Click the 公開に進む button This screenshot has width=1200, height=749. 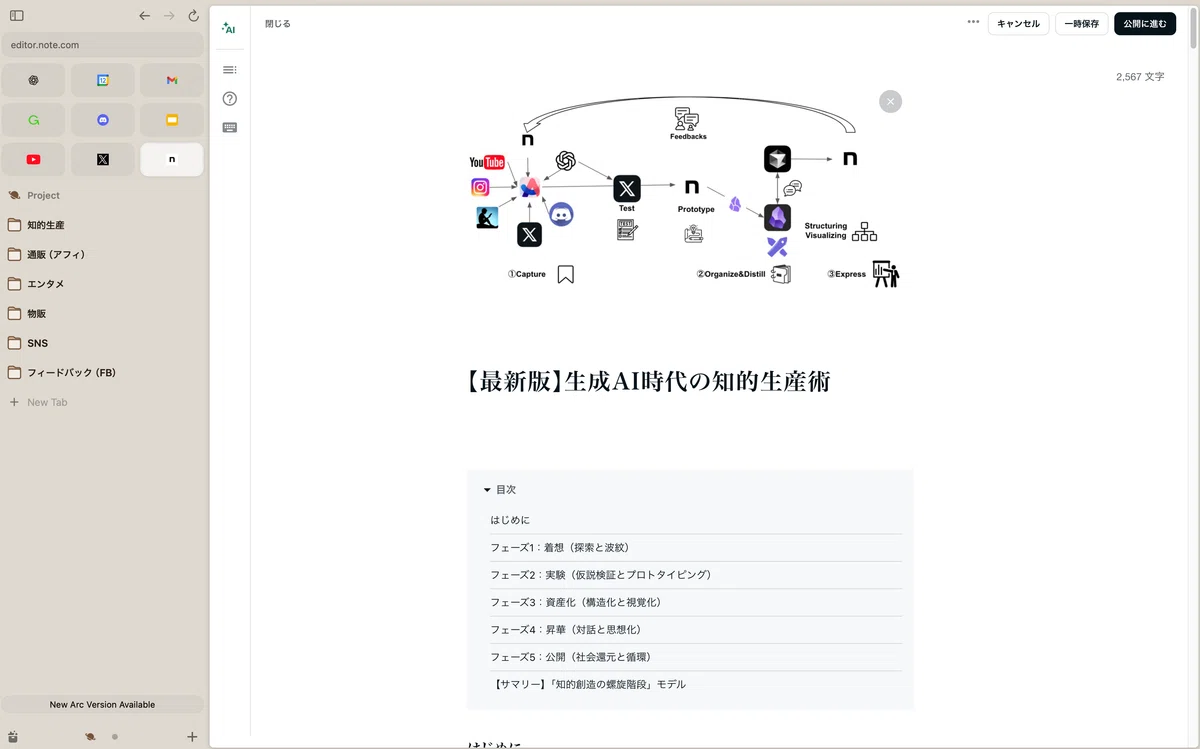(x=1145, y=23)
